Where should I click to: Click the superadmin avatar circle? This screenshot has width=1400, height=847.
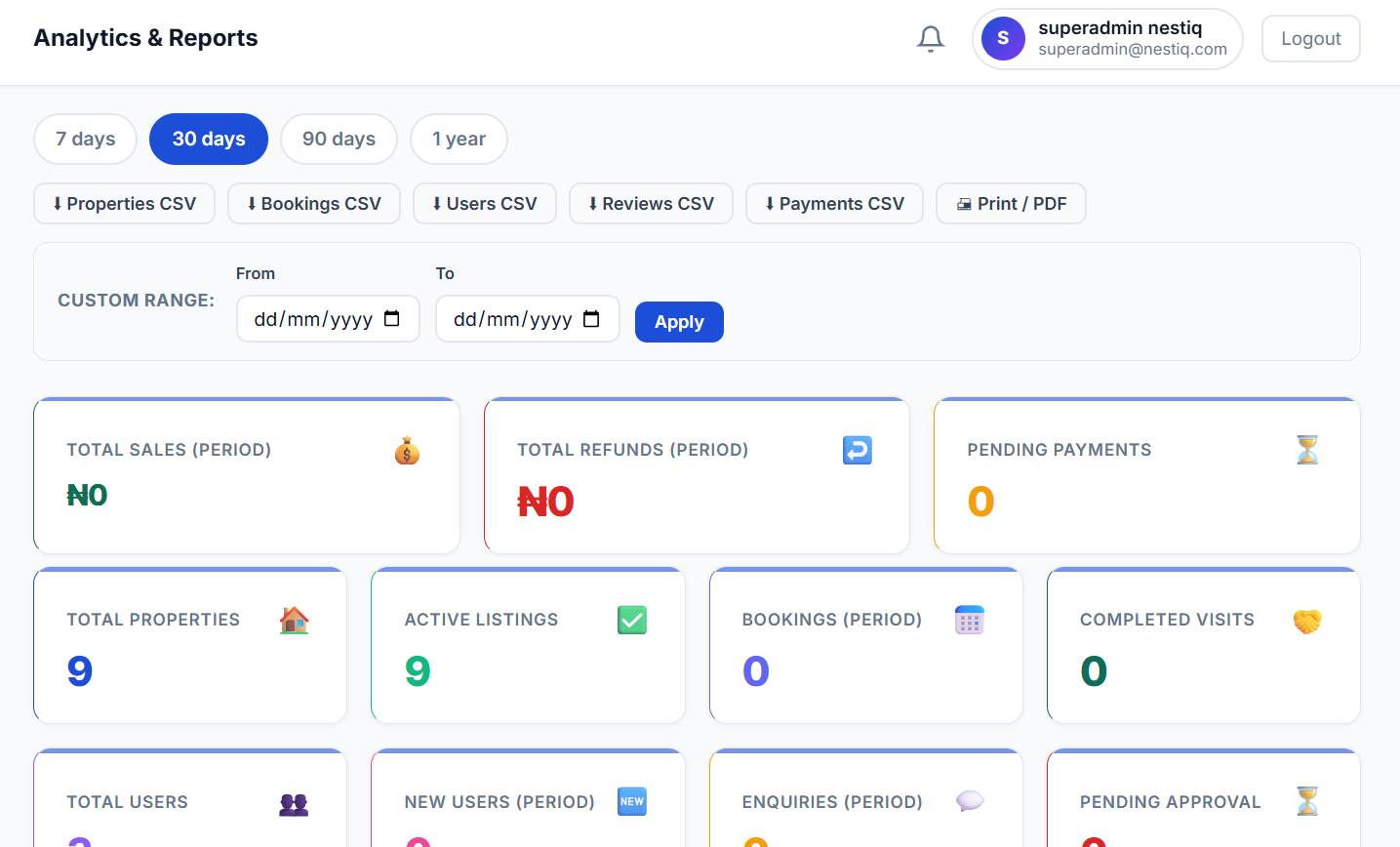pos(1003,39)
